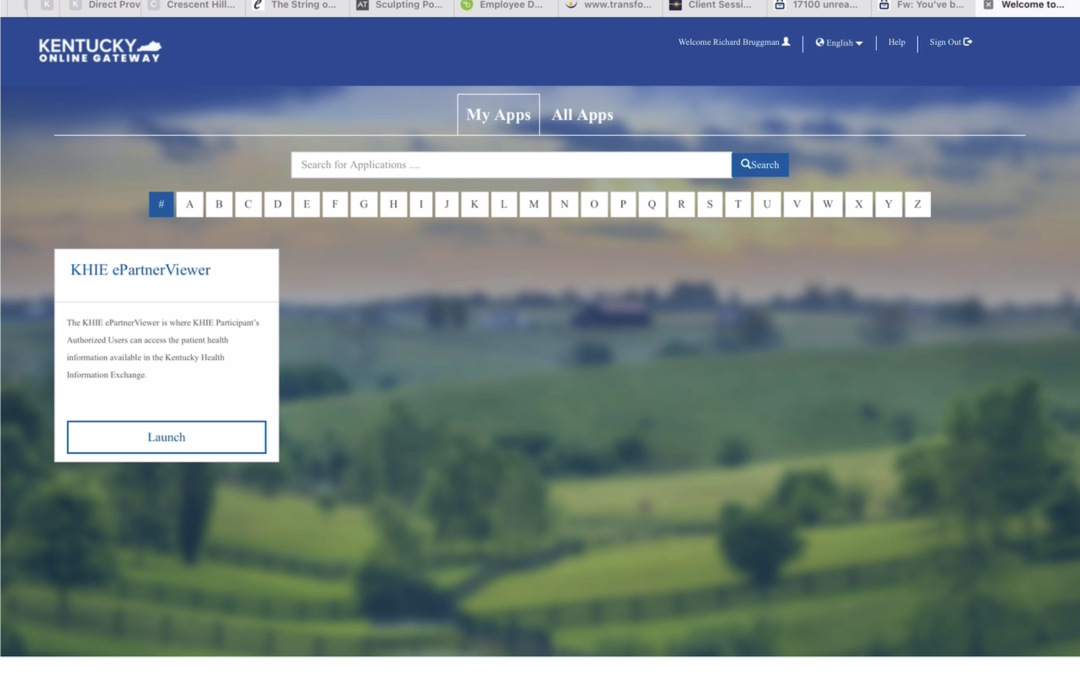Switch to the Fw: You've b... browser tab
The height and width of the screenshot is (675, 1080).
pyautogui.click(x=922, y=6)
